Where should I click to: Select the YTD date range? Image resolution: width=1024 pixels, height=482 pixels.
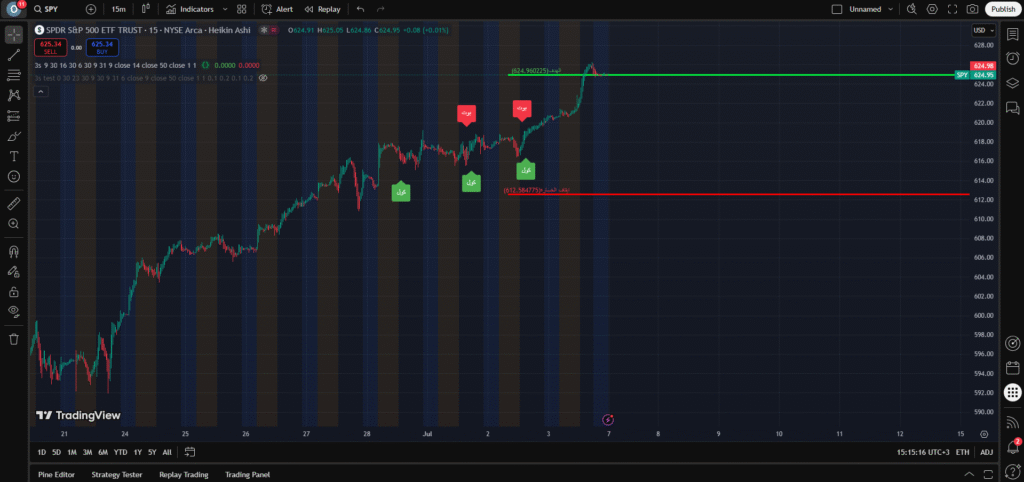(120, 452)
